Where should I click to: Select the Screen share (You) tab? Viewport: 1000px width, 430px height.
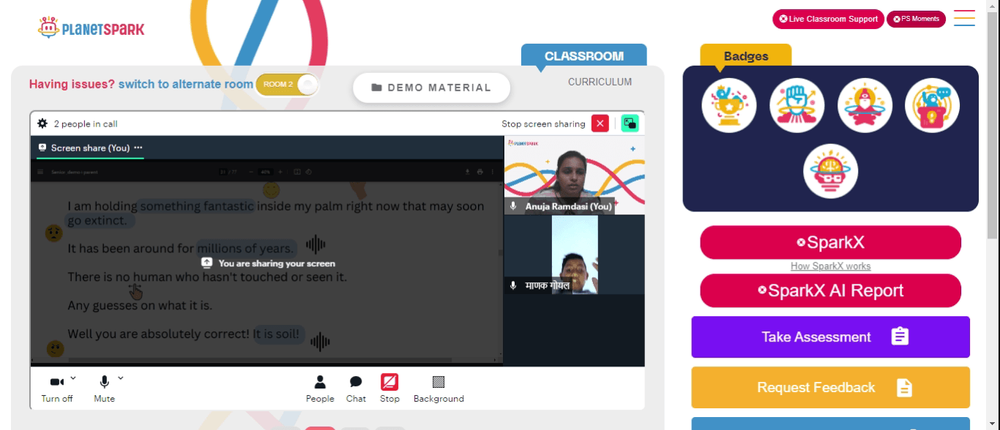click(x=90, y=147)
